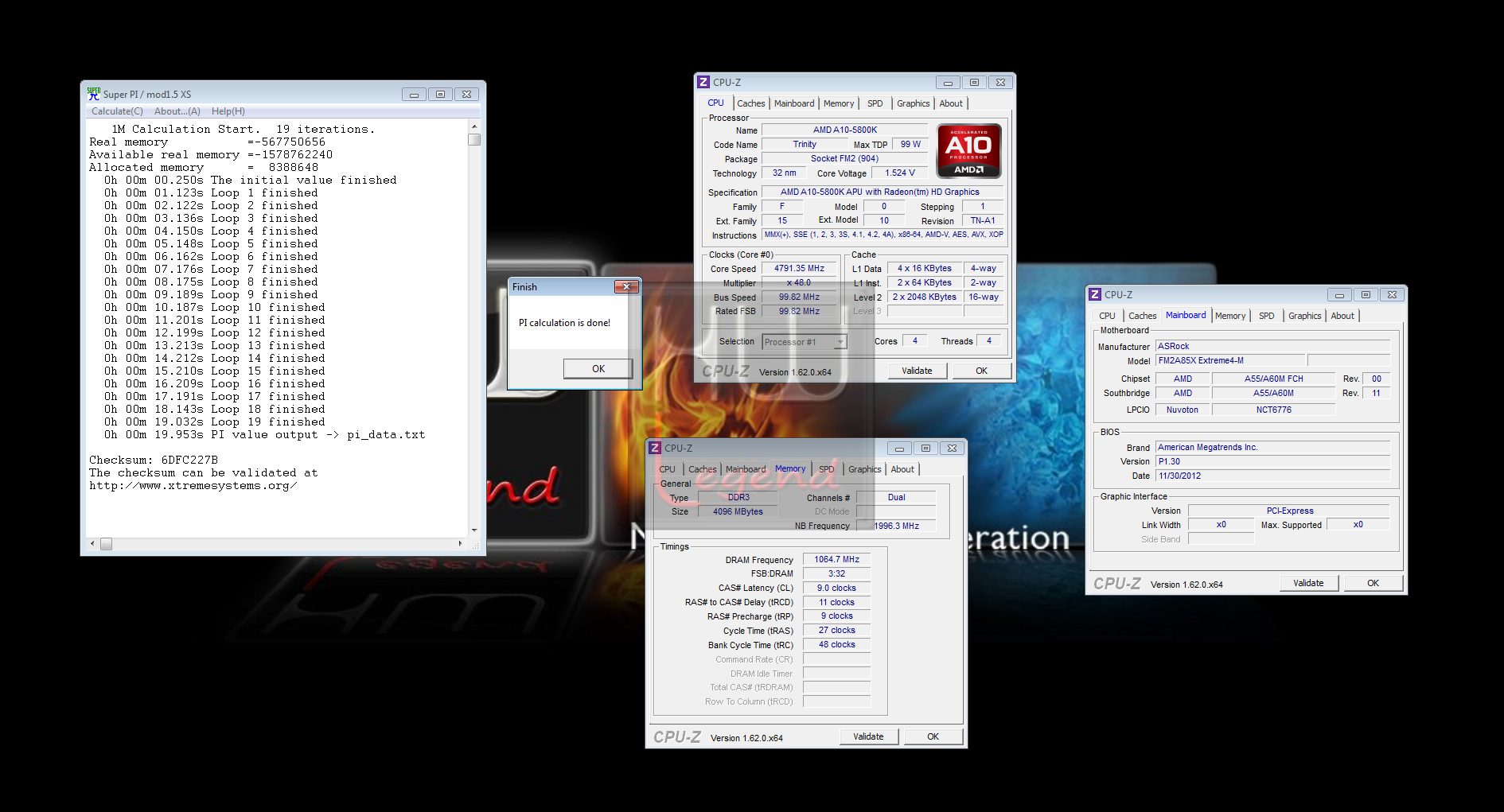Click the CPU-Z icon in the Memory window title bar
This screenshot has height=812, width=1504.
655,448
